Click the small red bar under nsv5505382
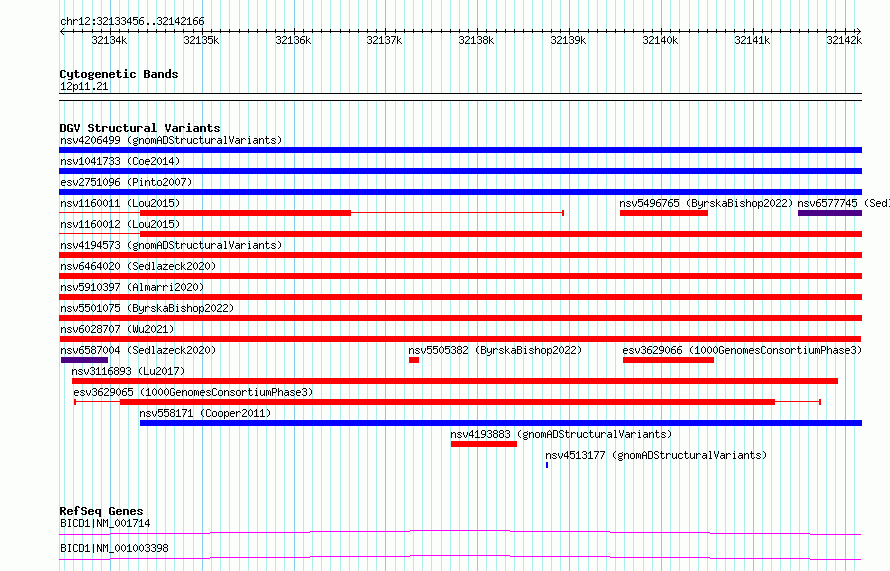The image size is (890, 571). [x=414, y=360]
